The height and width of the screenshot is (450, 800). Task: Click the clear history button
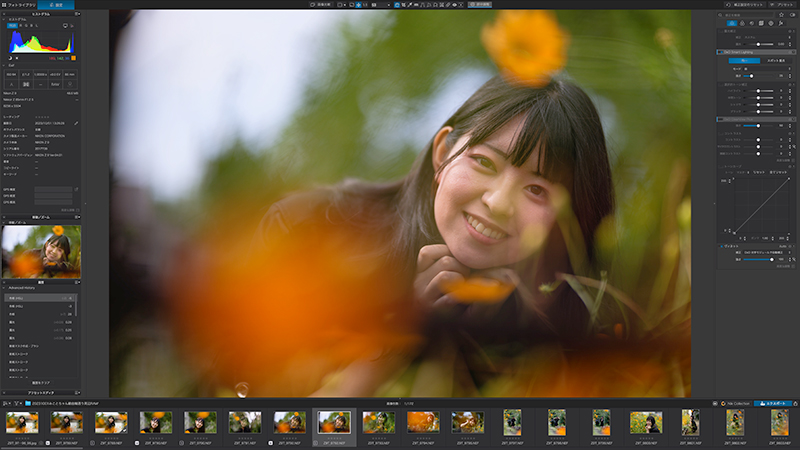click(x=41, y=383)
